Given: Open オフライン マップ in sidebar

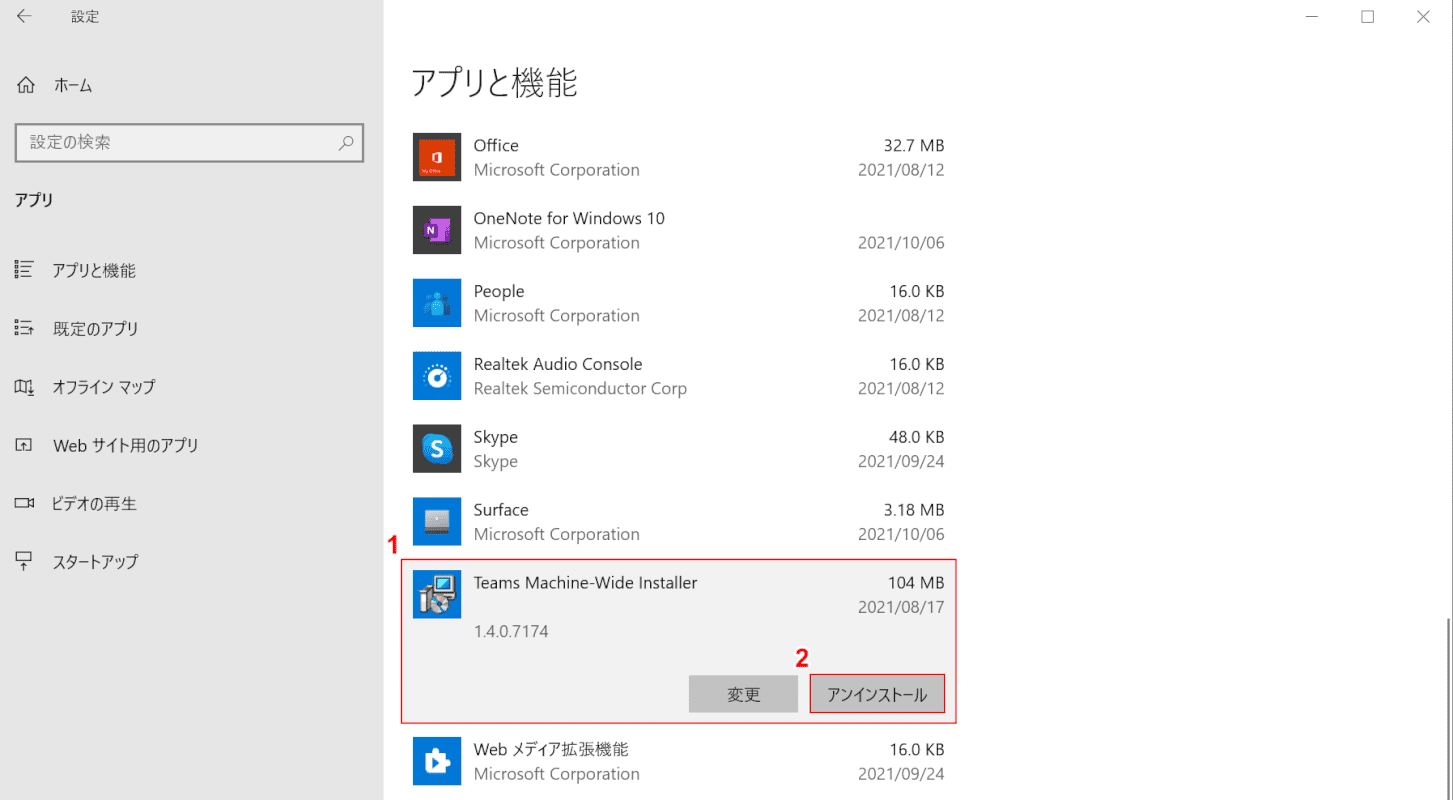Looking at the screenshot, I should tap(104, 387).
